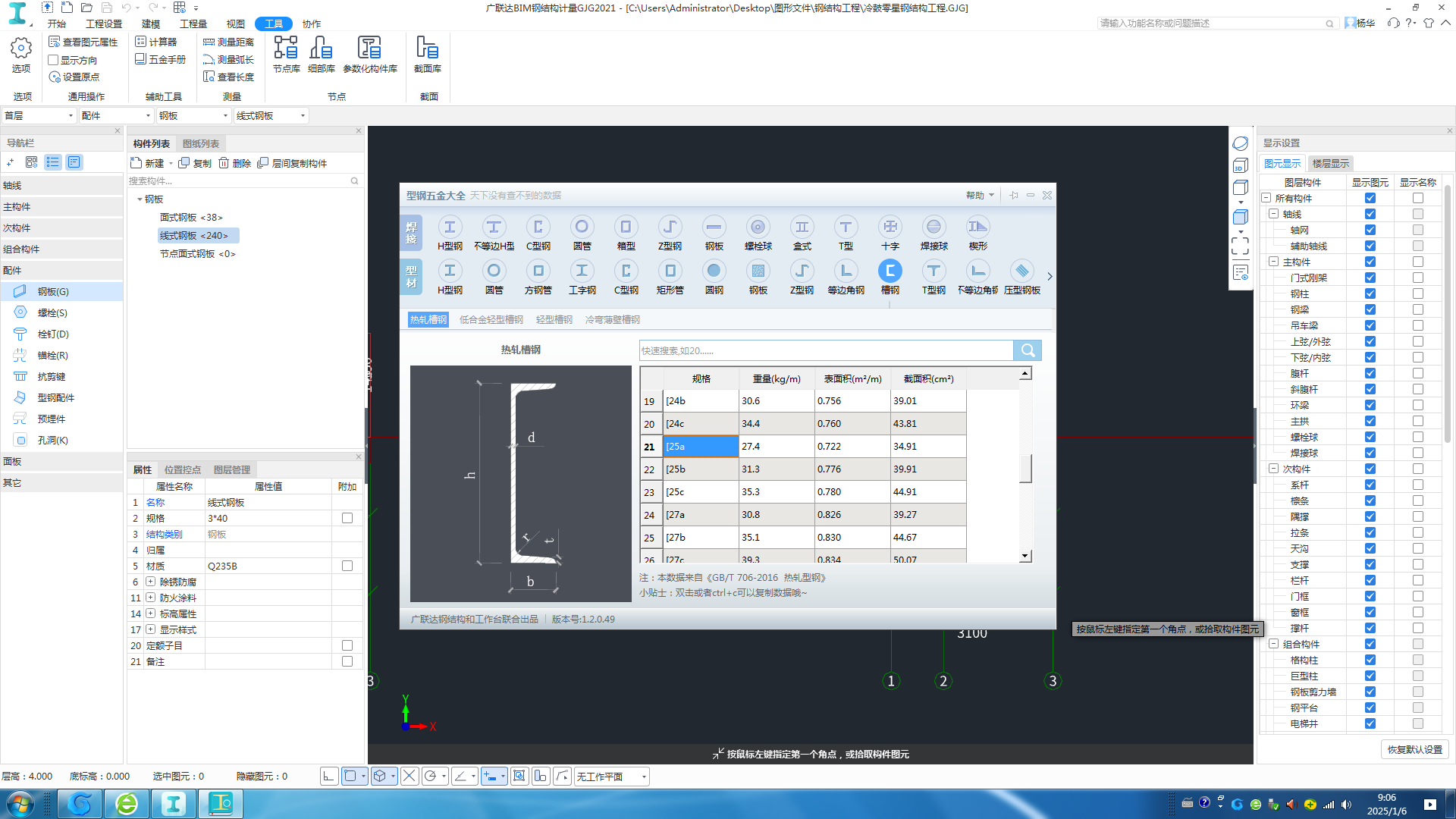Click steel table vertical scrollbar thumb

[1025, 468]
